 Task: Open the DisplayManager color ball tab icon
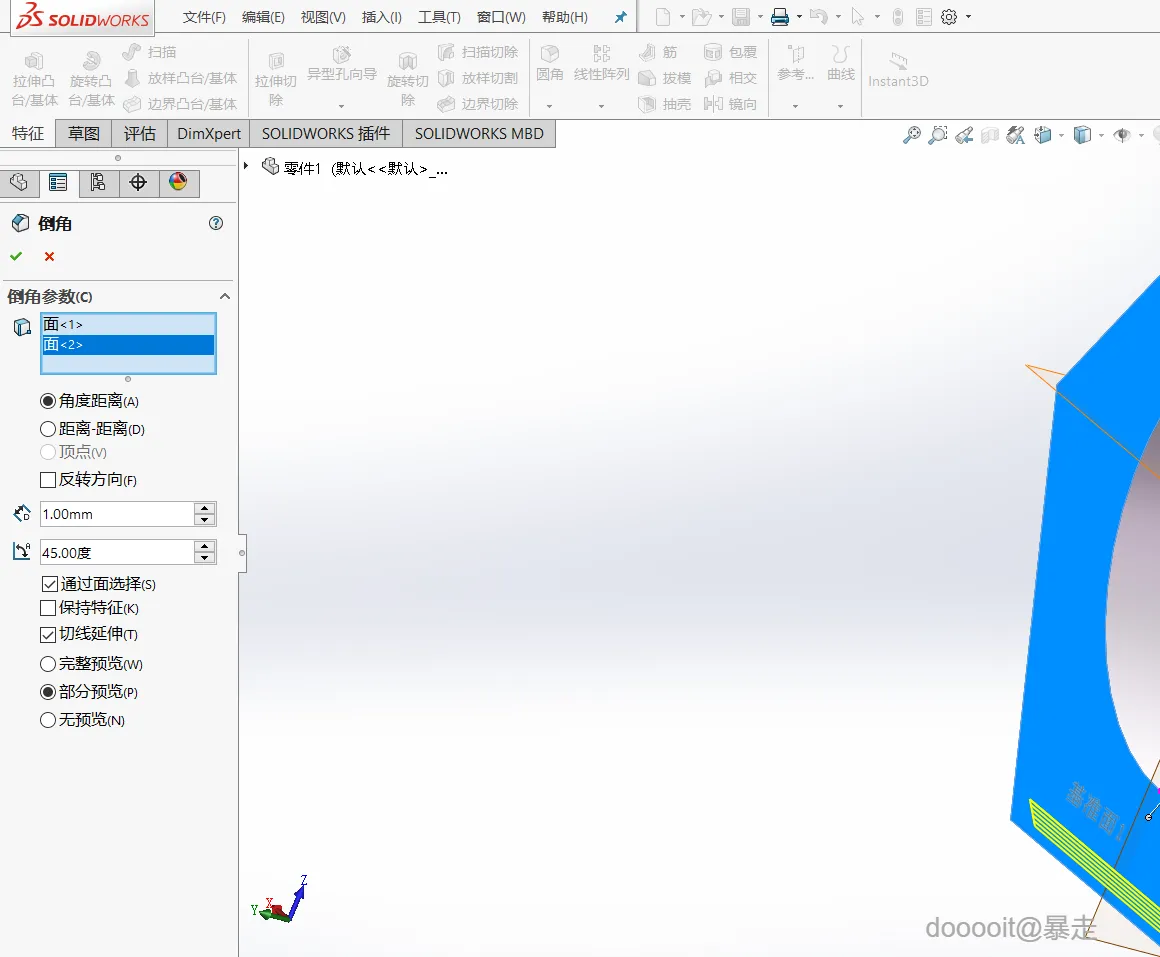(178, 182)
